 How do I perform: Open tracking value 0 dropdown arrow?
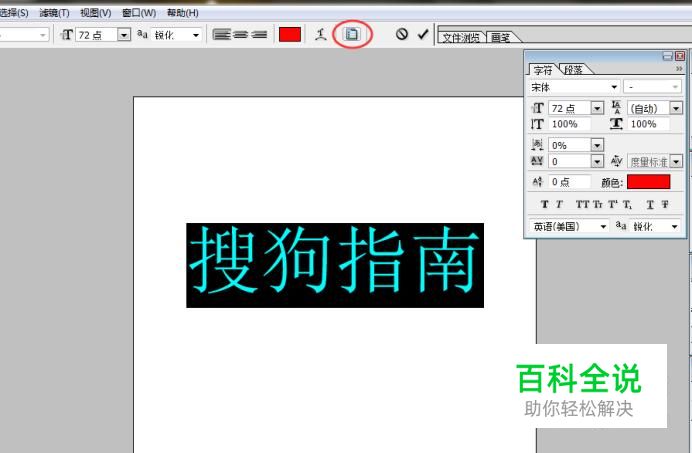(x=597, y=161)
